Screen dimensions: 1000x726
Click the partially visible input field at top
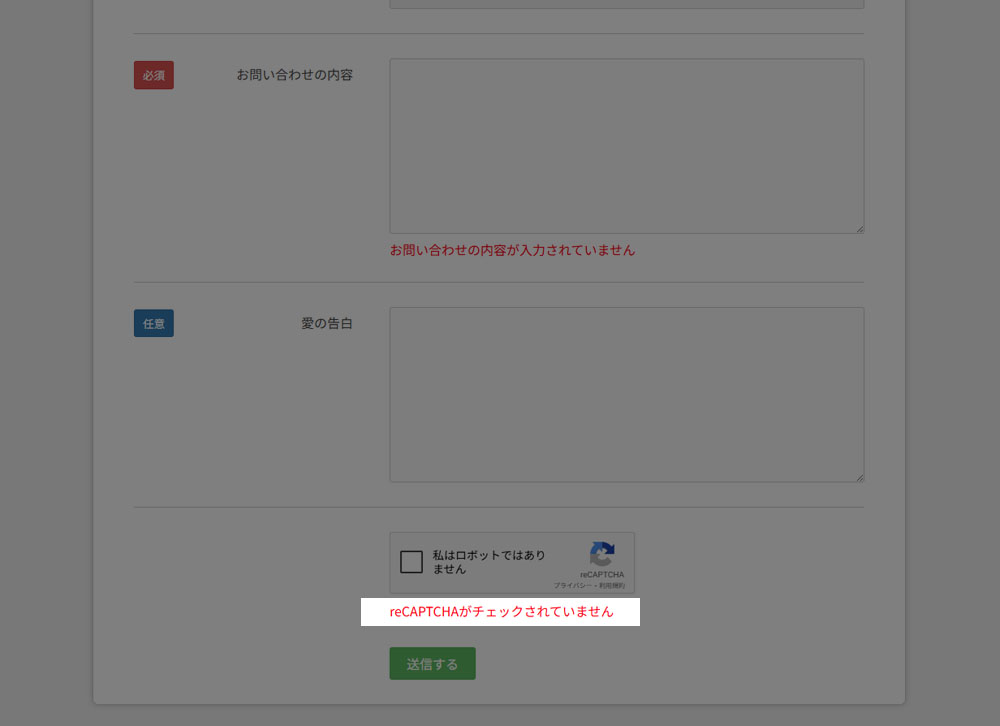tap(626, 4)
